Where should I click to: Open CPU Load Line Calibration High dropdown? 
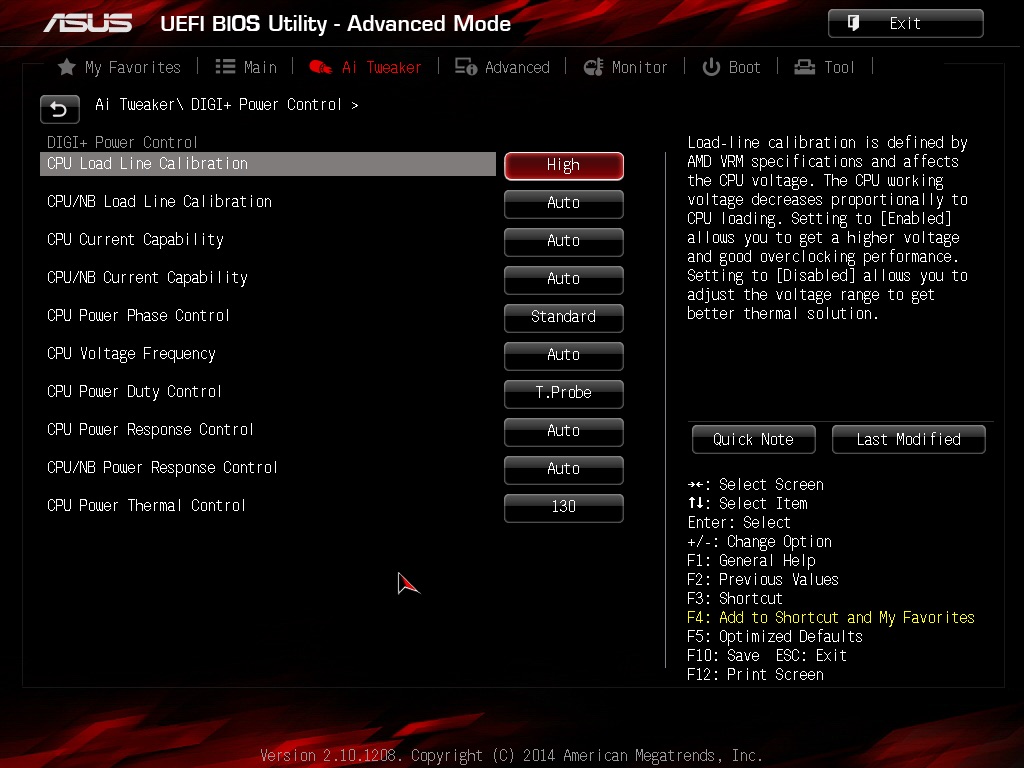[x=564, y=165]
